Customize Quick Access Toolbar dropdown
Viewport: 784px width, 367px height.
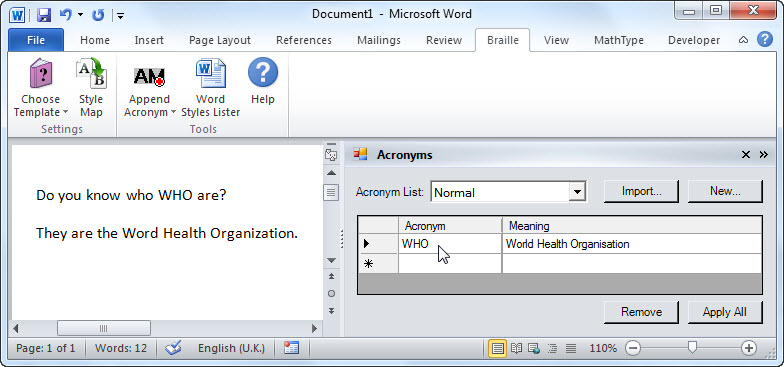120,16
